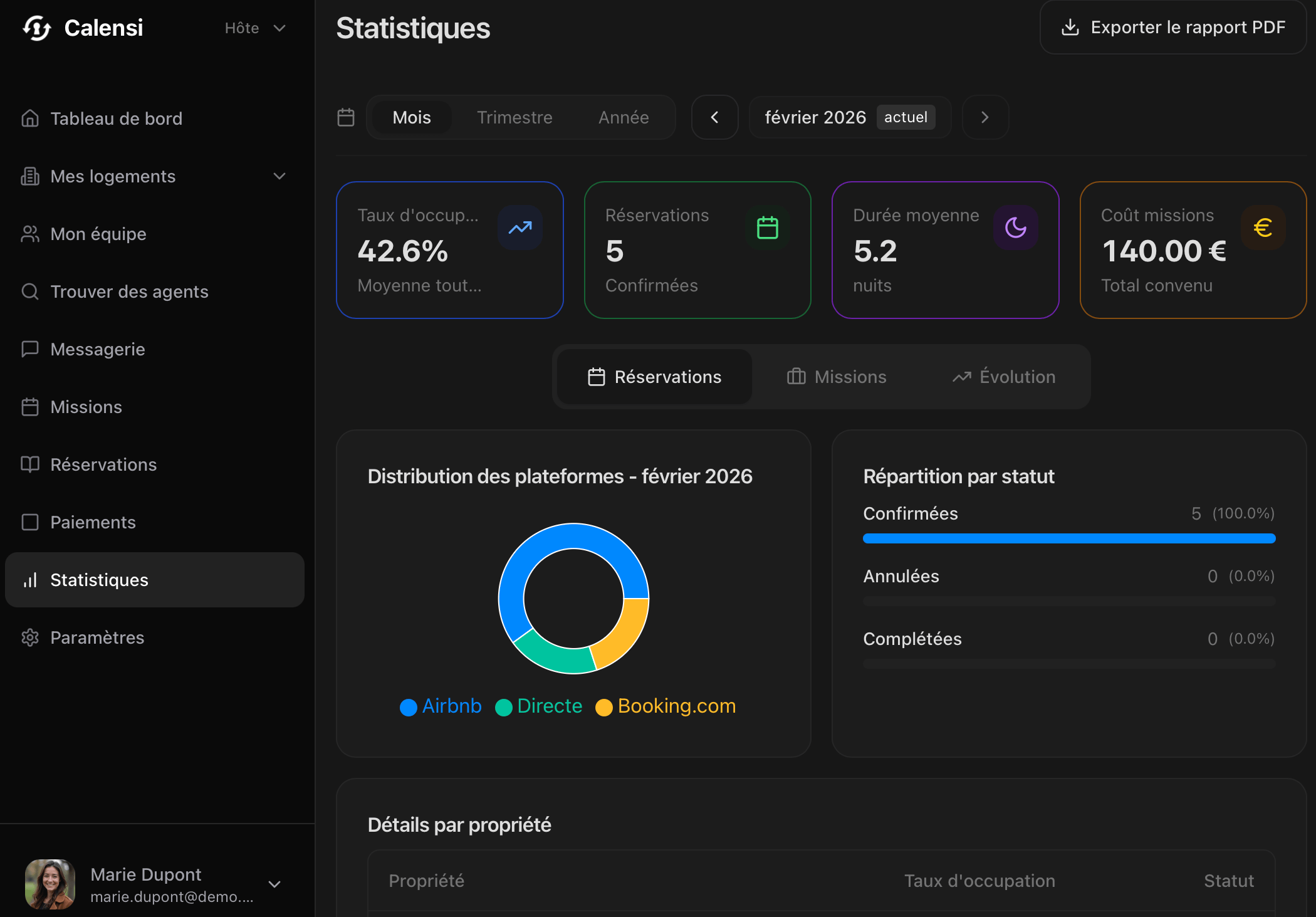Open Trouver des agents search item
The image size is (1316, 917).
(129, 291)
